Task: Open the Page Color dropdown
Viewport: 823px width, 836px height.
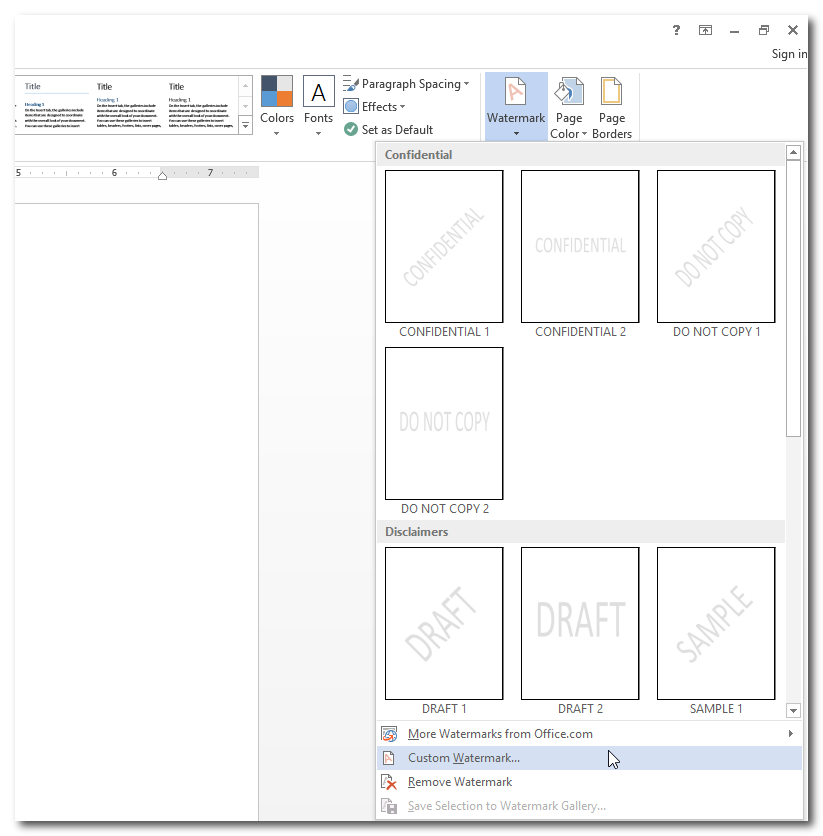Action: (x=569, y=107)
